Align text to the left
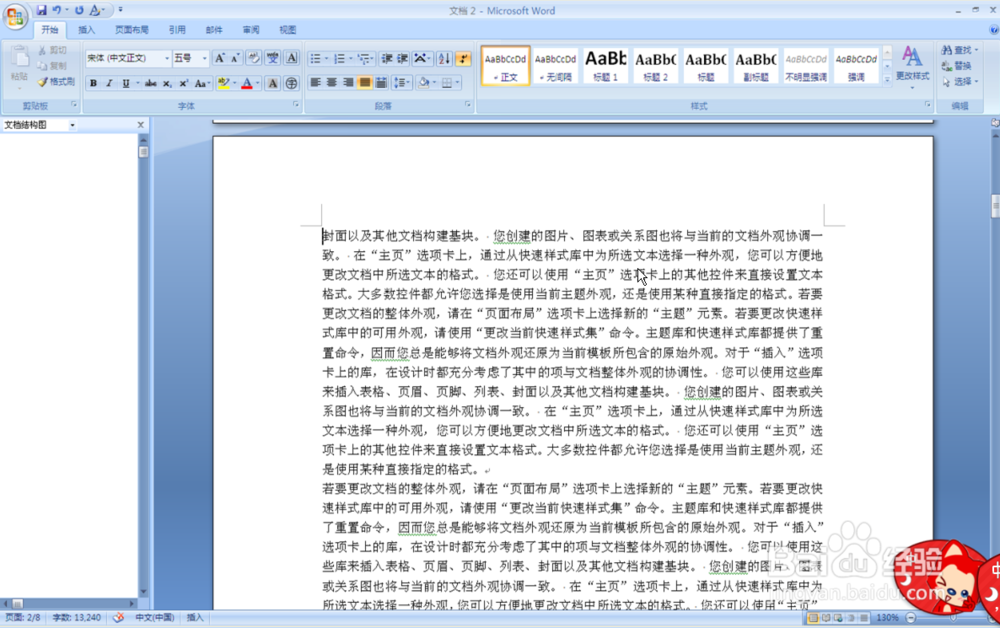Viewport: 1000px width, 628px height. coord(316,82)
